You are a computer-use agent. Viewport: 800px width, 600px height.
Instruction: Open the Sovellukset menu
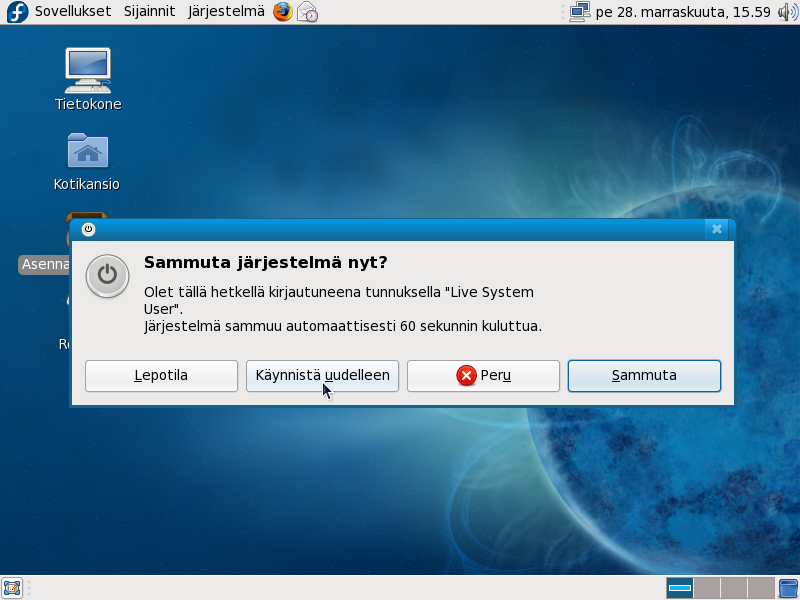click(x=73, y=12)
